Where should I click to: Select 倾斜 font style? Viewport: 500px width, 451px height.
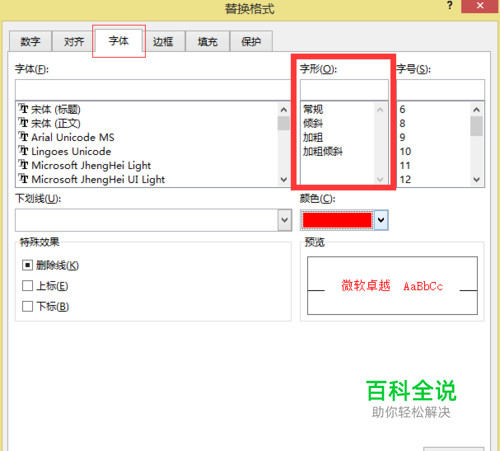[x=313, y=123]
